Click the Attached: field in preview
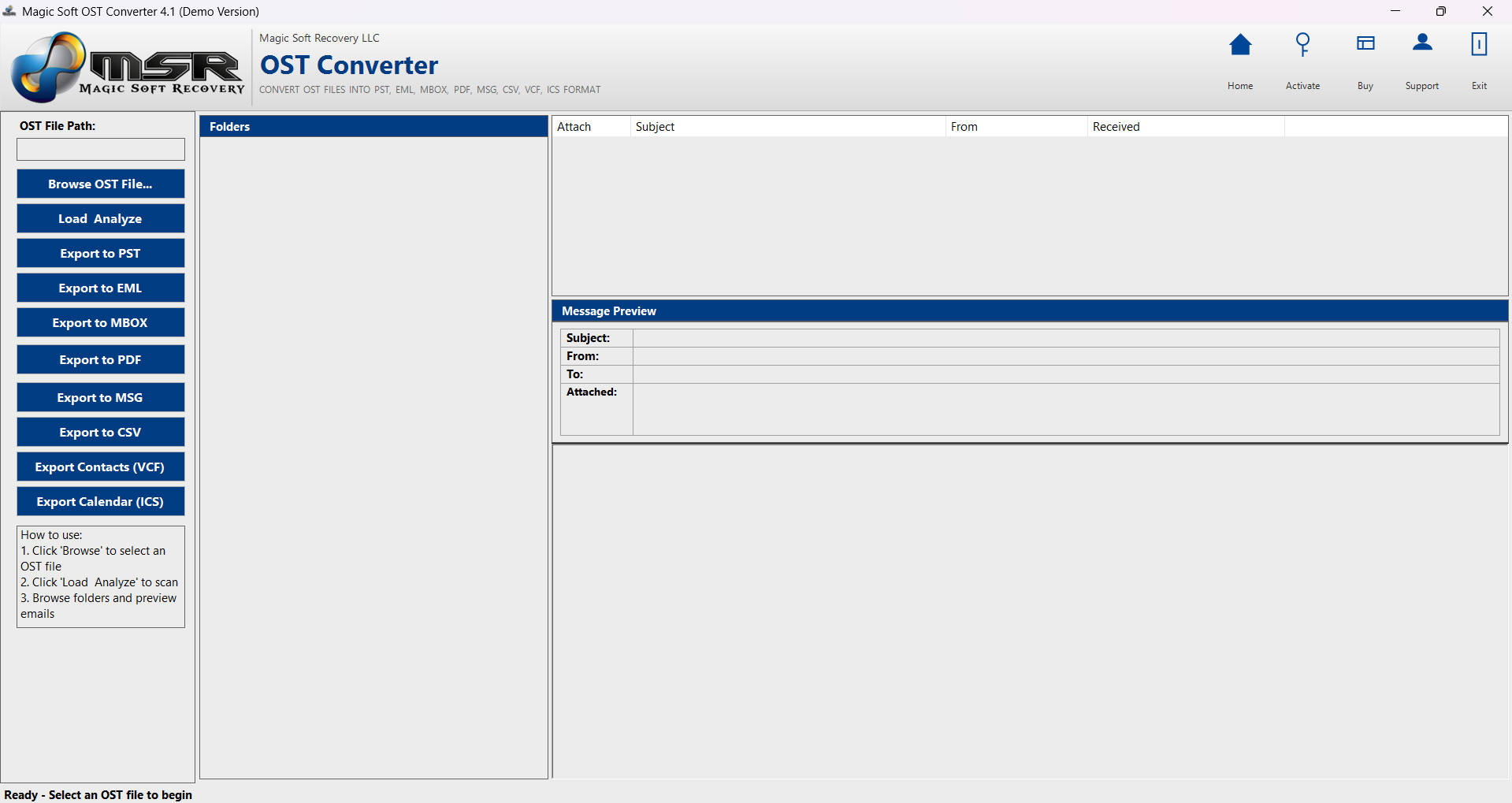Screen dimensions: 1512x803 (1066, 409)
